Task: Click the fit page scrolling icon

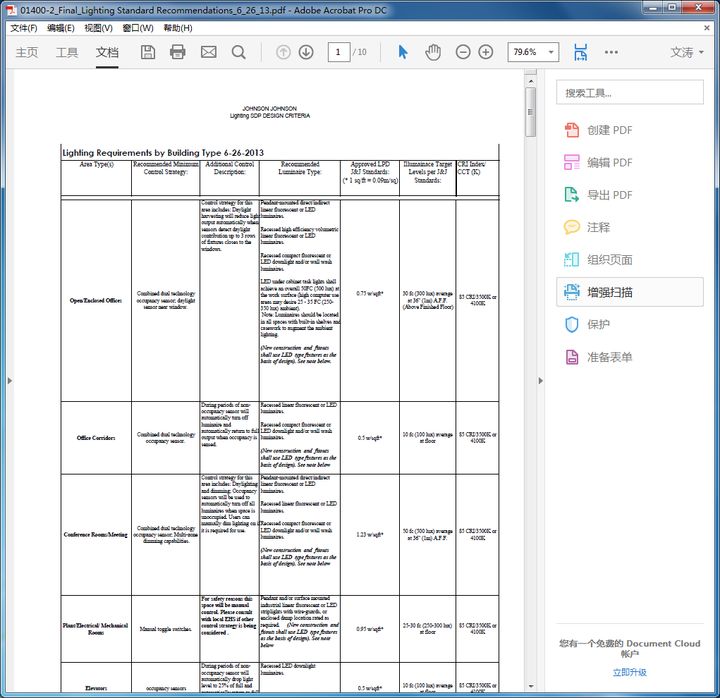Action: tap(580, 52)
